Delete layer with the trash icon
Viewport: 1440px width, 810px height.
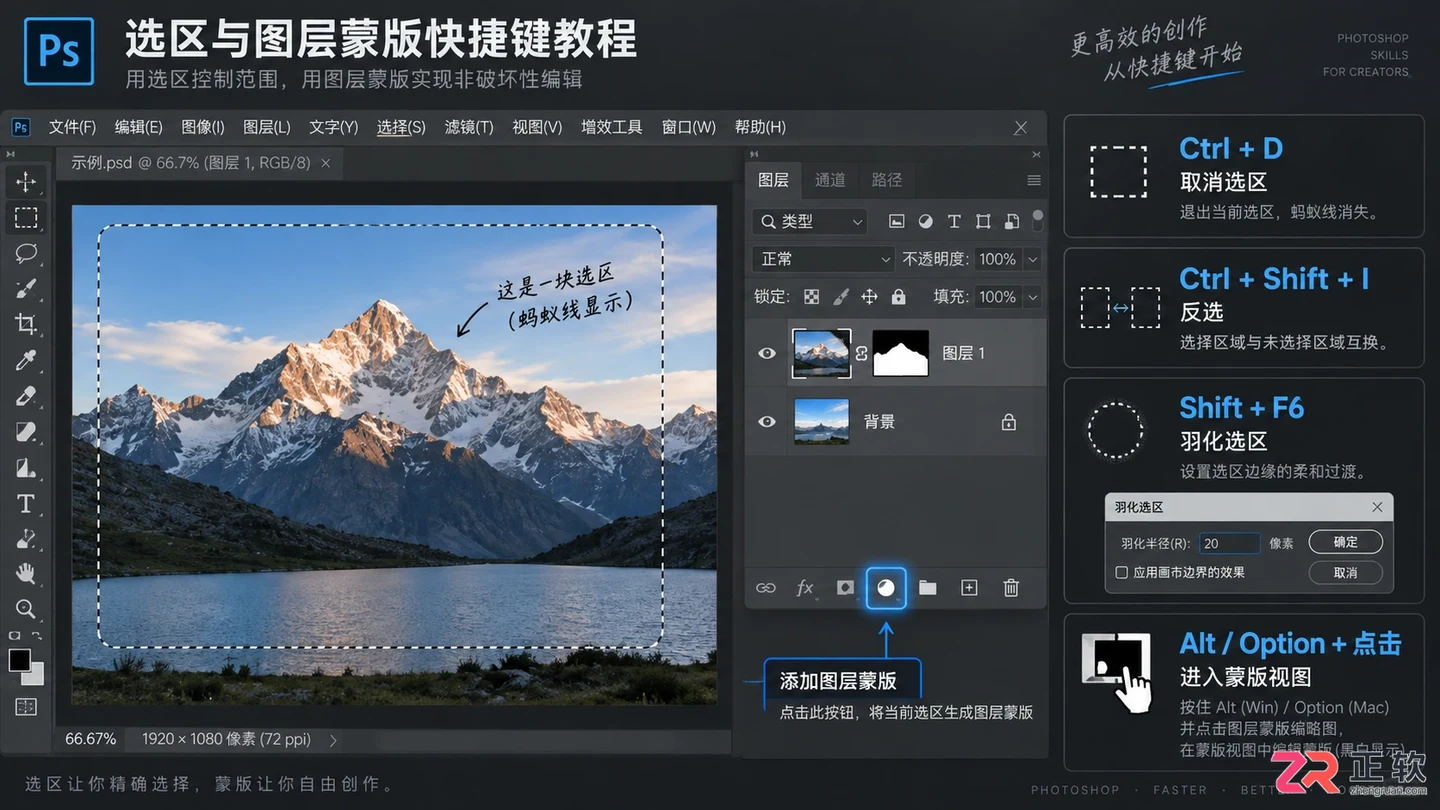click(x=1011, y=588)
